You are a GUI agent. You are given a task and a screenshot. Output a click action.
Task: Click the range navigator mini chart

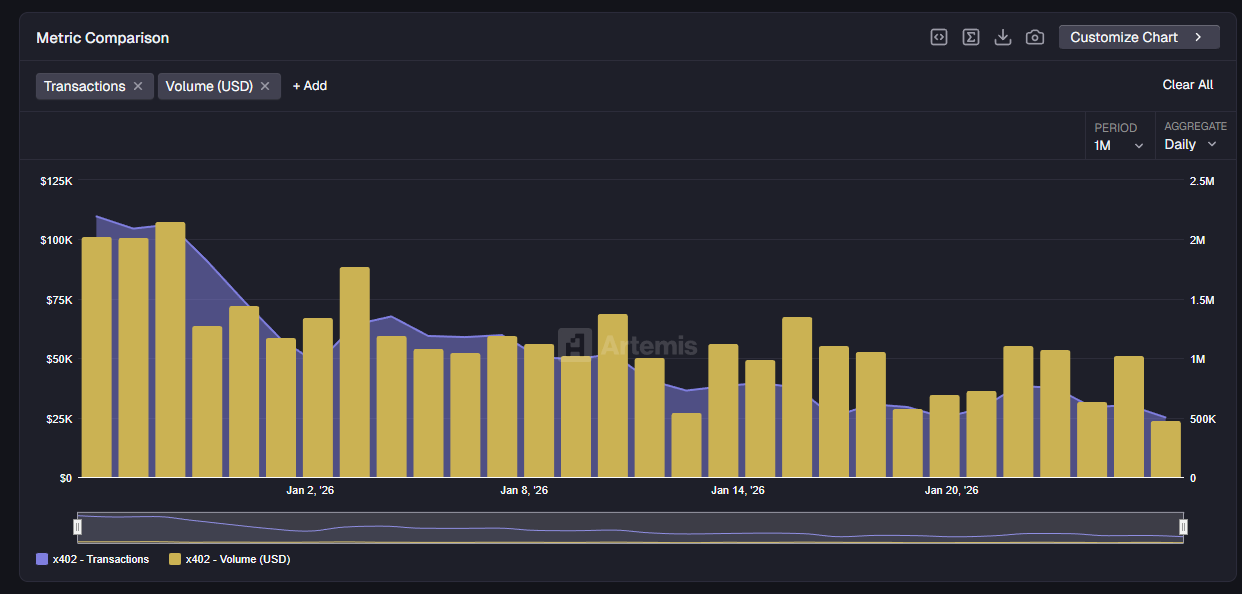pos(630,527)
